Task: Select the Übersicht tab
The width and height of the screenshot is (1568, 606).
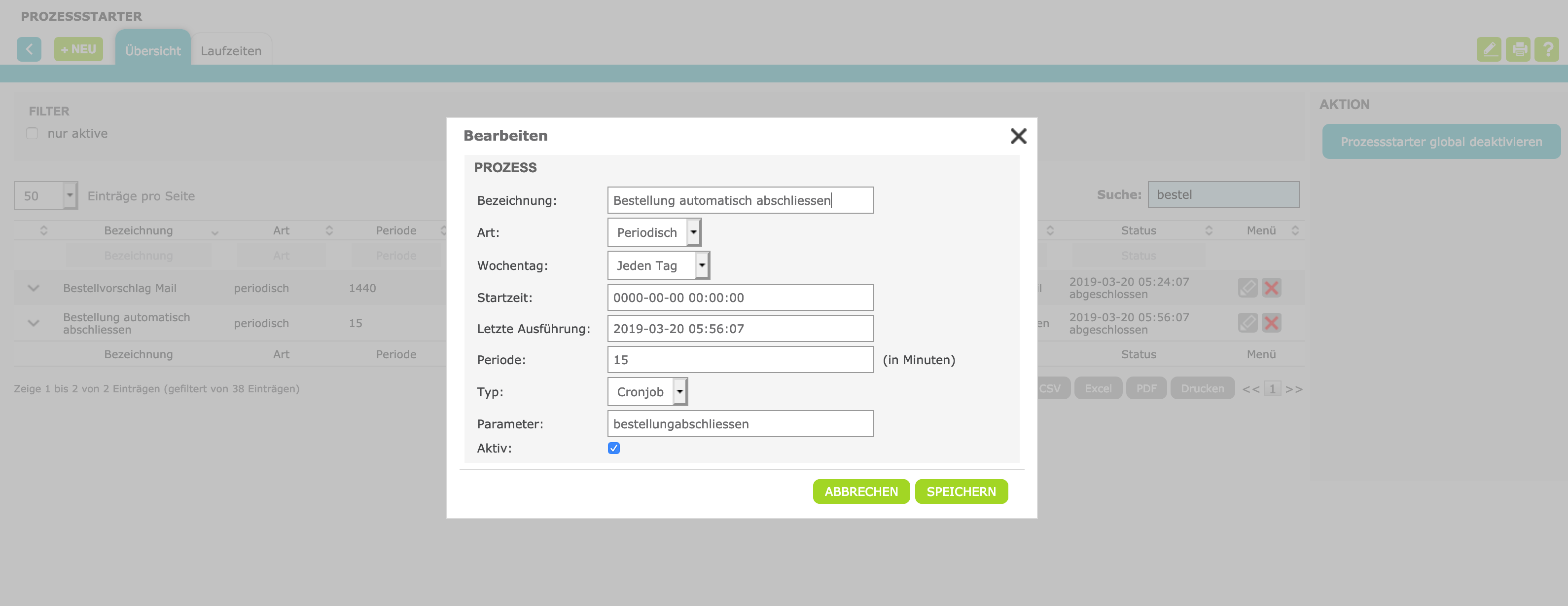Action: point(153,51)
